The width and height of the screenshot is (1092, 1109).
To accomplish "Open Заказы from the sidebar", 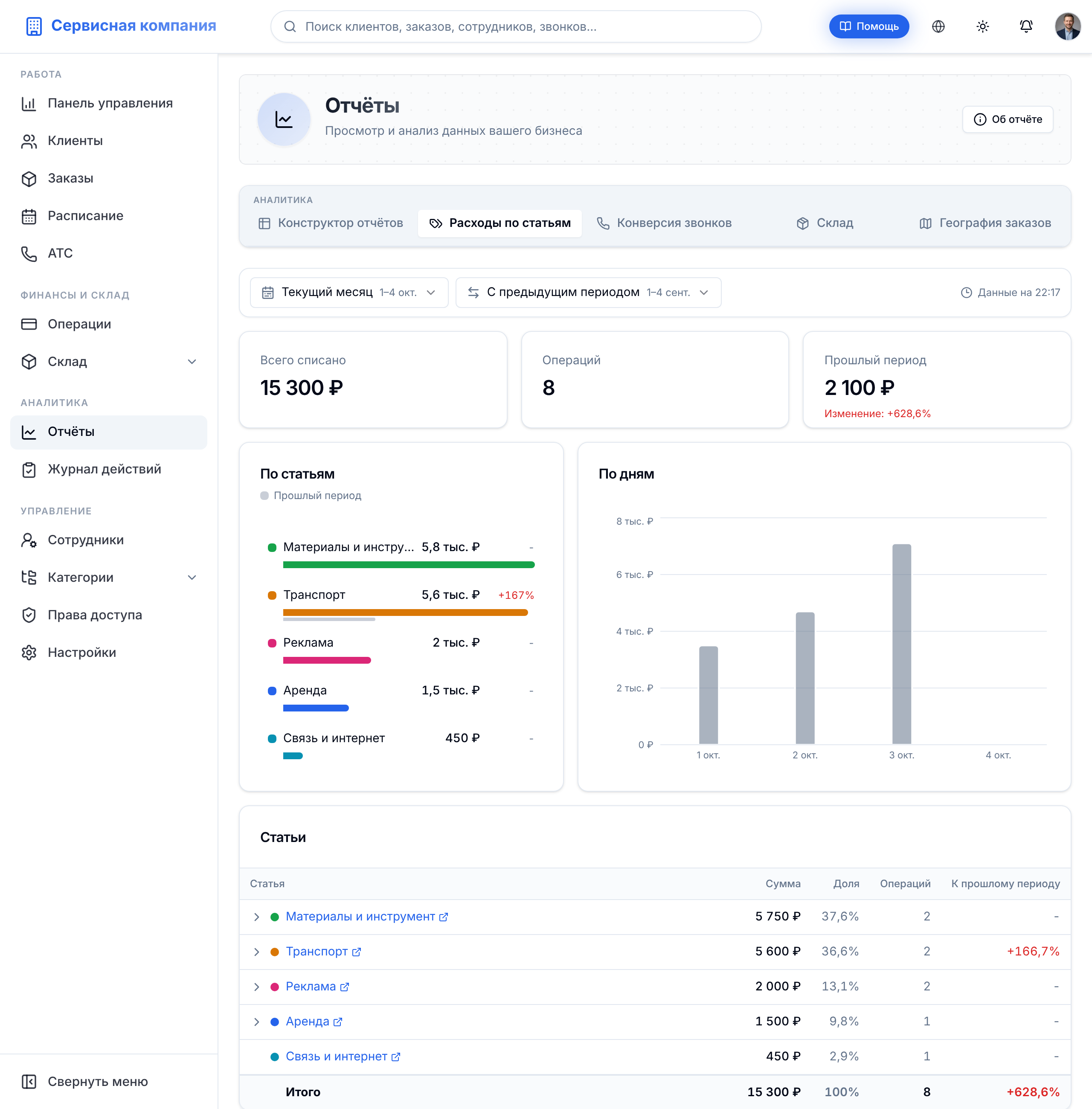I will pos(109,178).
